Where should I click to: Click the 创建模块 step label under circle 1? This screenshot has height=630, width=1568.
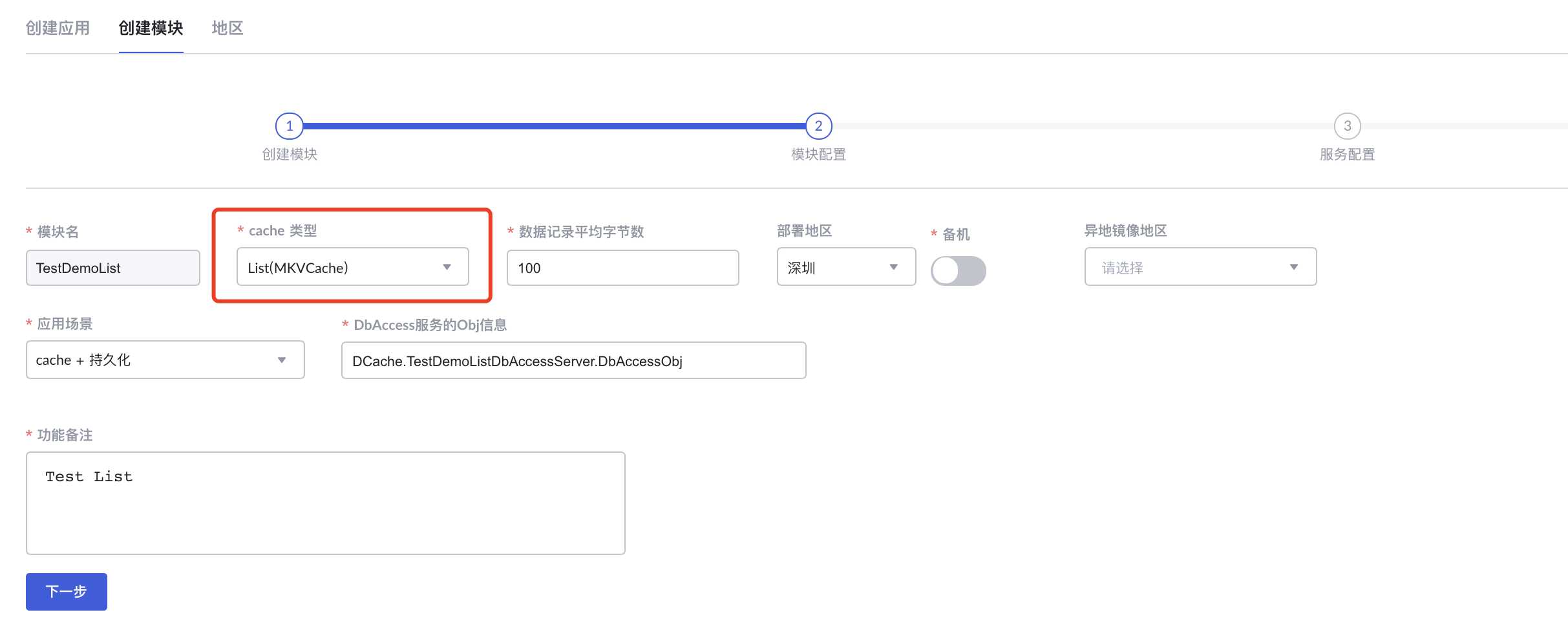[290, 155]
